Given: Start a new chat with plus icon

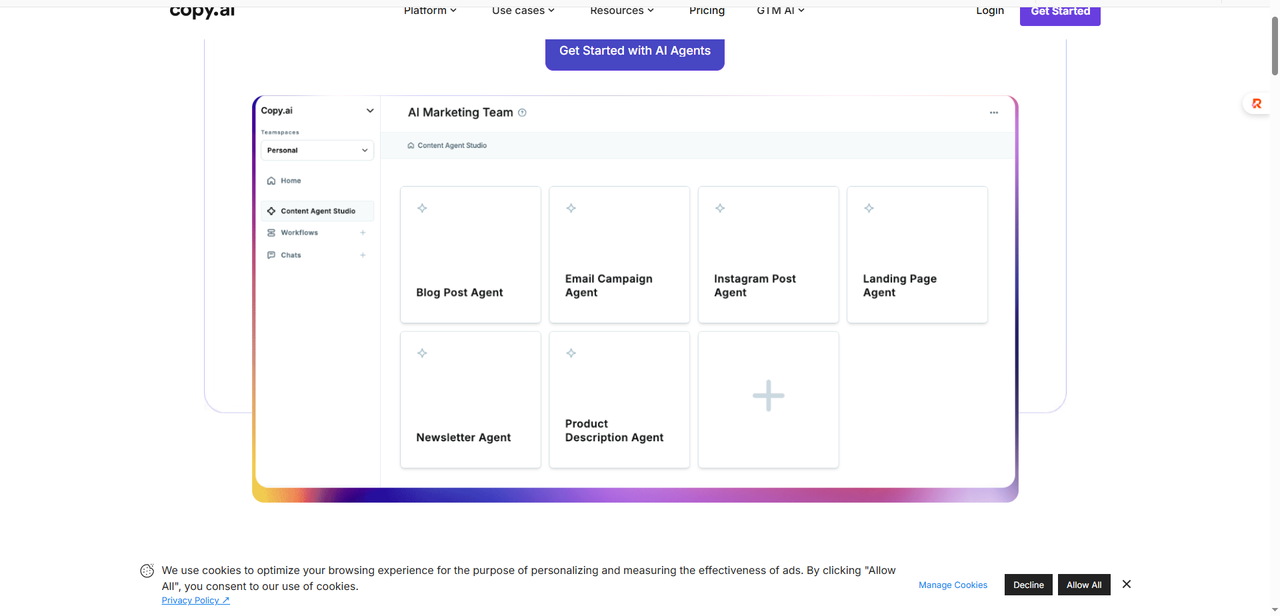Looking at the screenshot, I should tap(363, 255).
